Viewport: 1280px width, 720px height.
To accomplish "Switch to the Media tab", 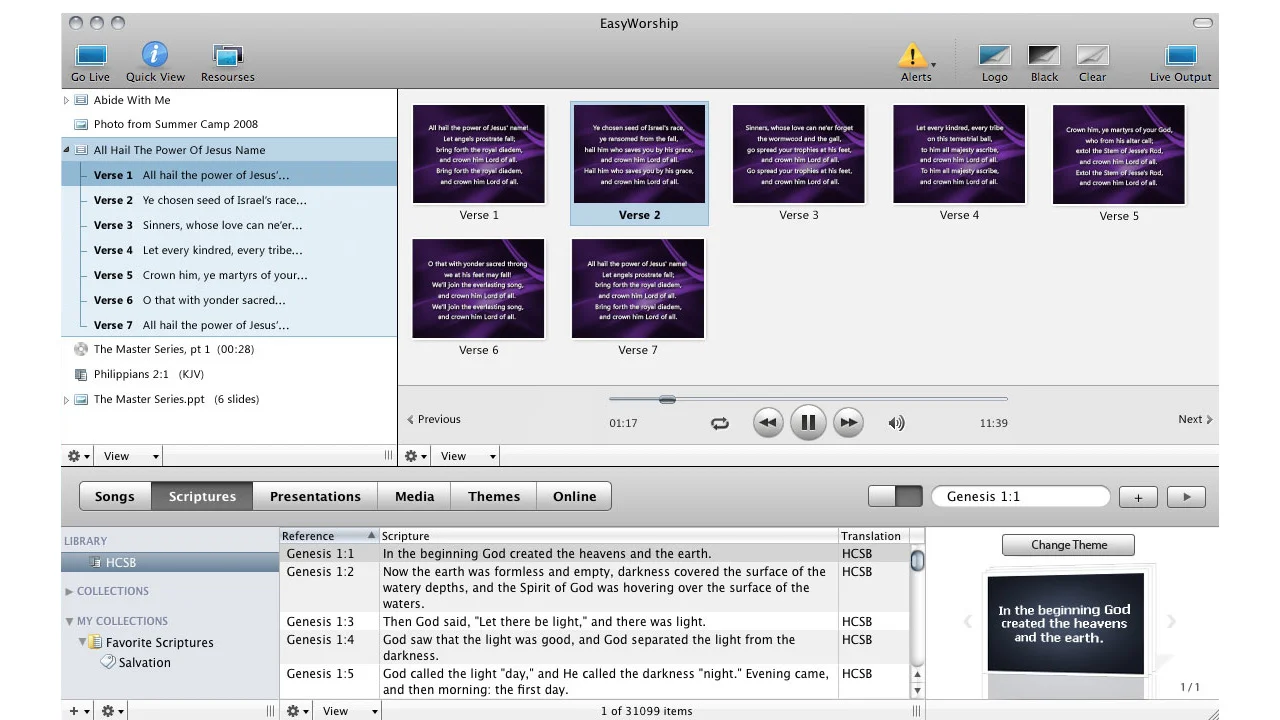I will [x=415, y=496].
